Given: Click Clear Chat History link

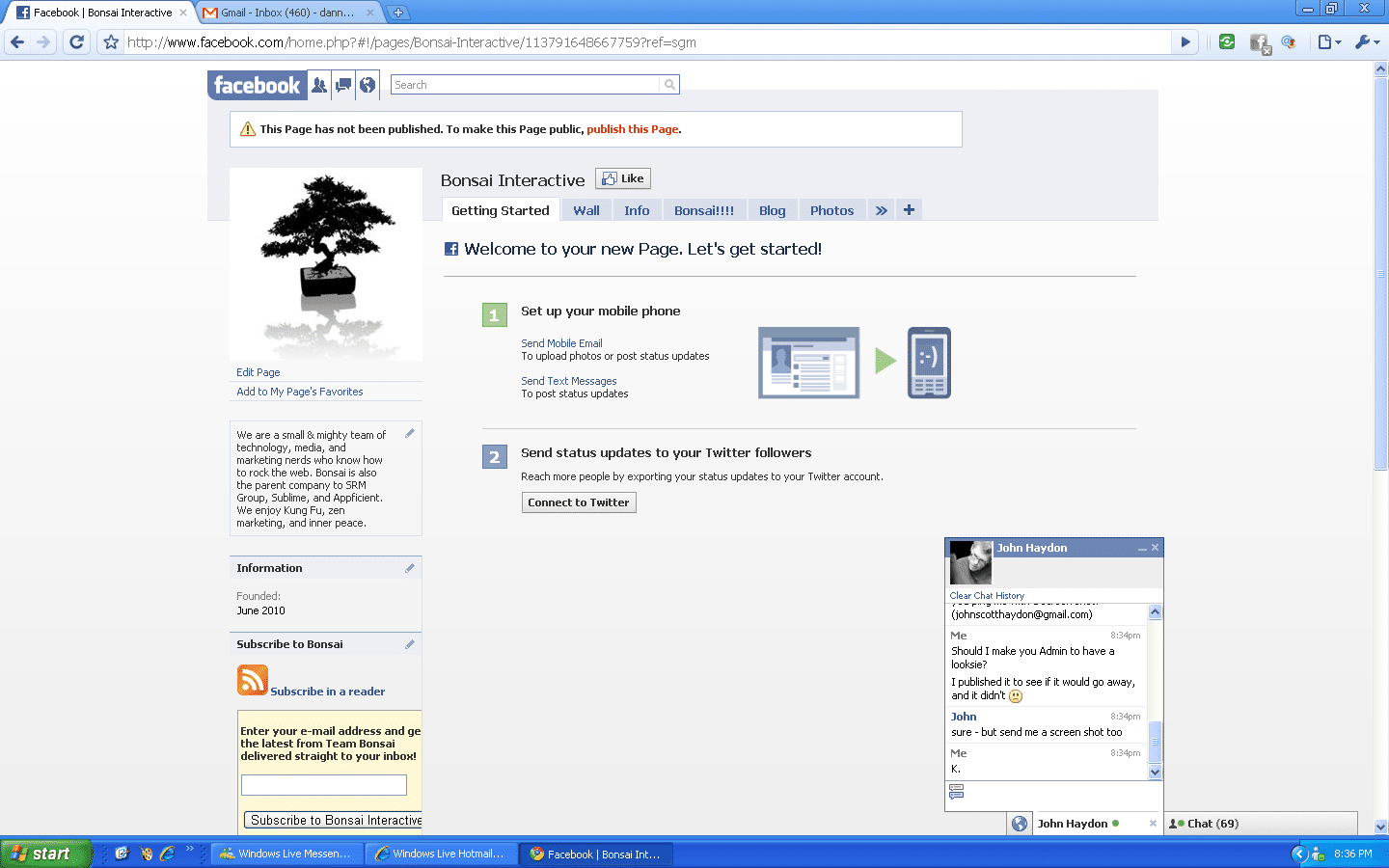Looking at the screenshot, I should pos(987,596).
